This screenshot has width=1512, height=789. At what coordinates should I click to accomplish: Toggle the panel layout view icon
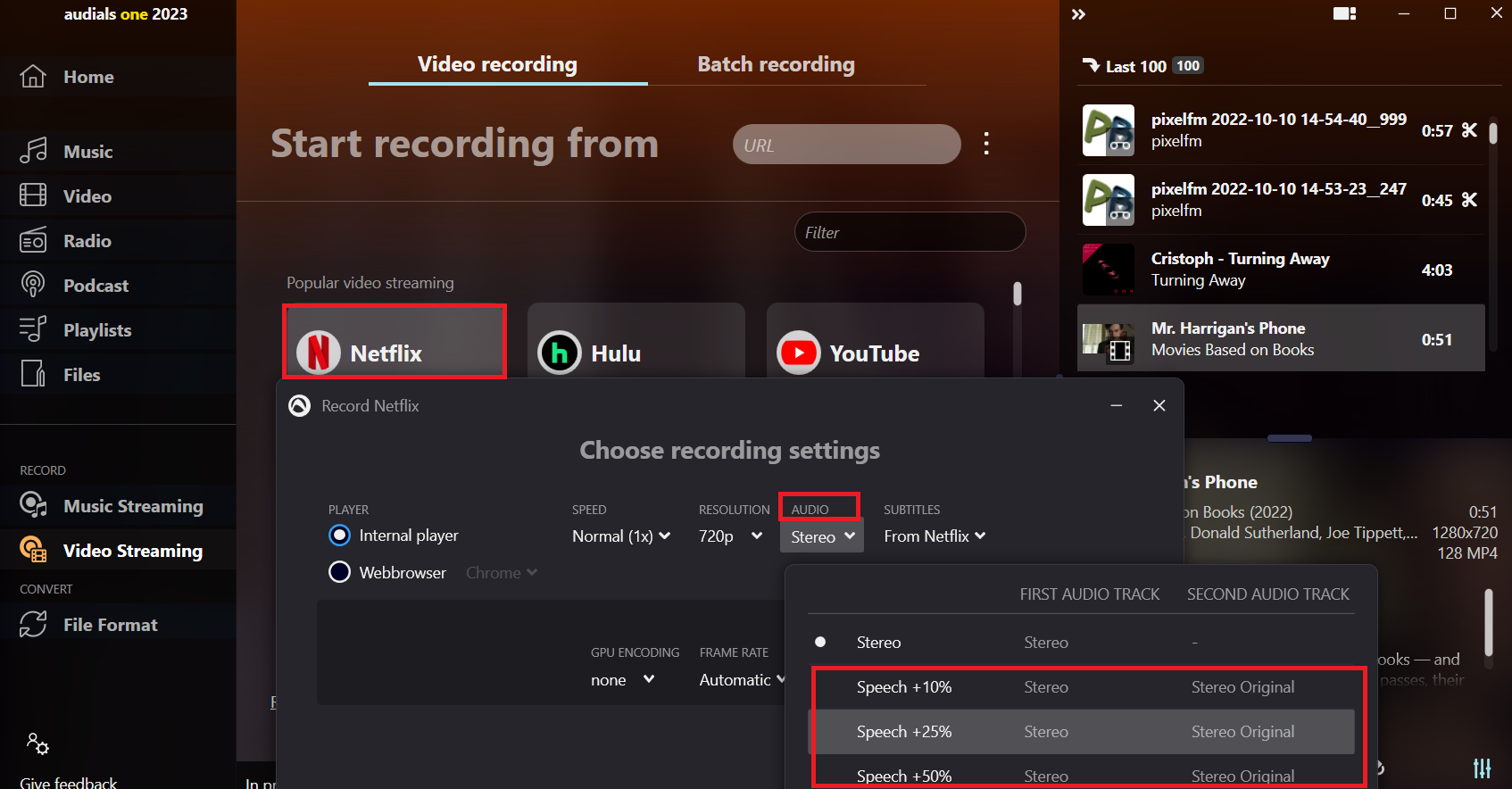pyautogui.click(x=1345, y=13)
